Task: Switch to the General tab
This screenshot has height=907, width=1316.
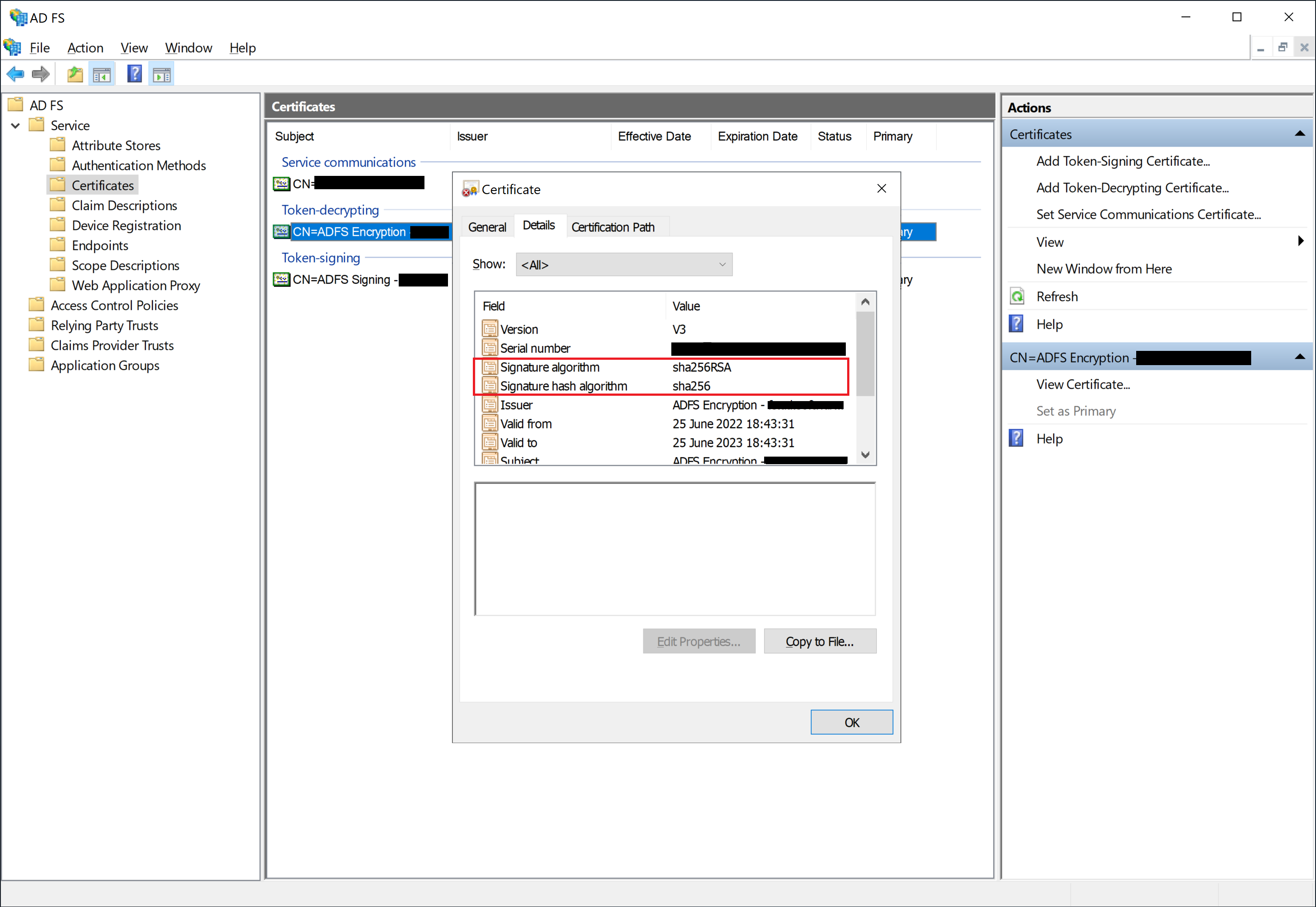Action: (487, 227)
